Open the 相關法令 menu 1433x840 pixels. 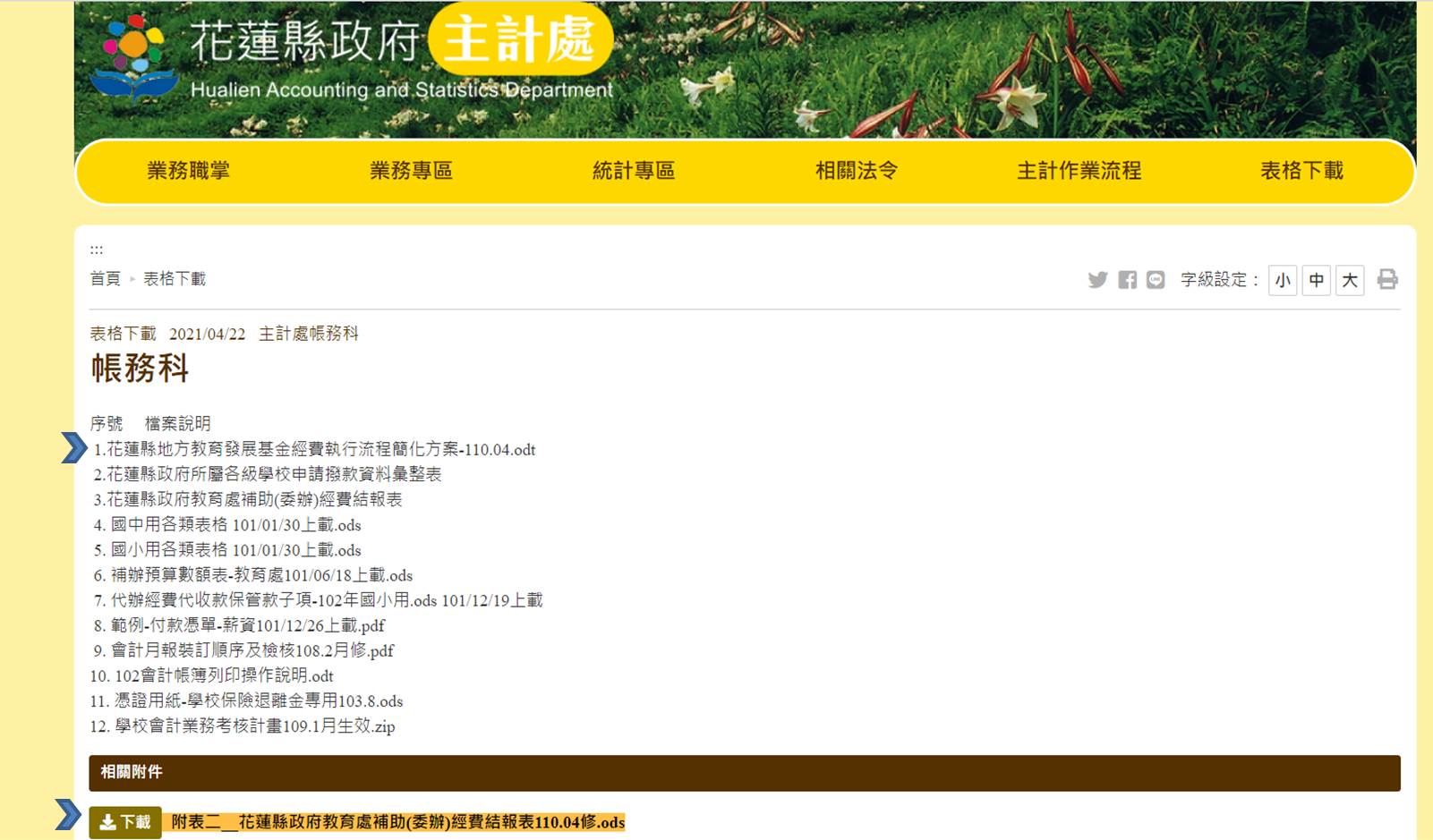(857, 171)
